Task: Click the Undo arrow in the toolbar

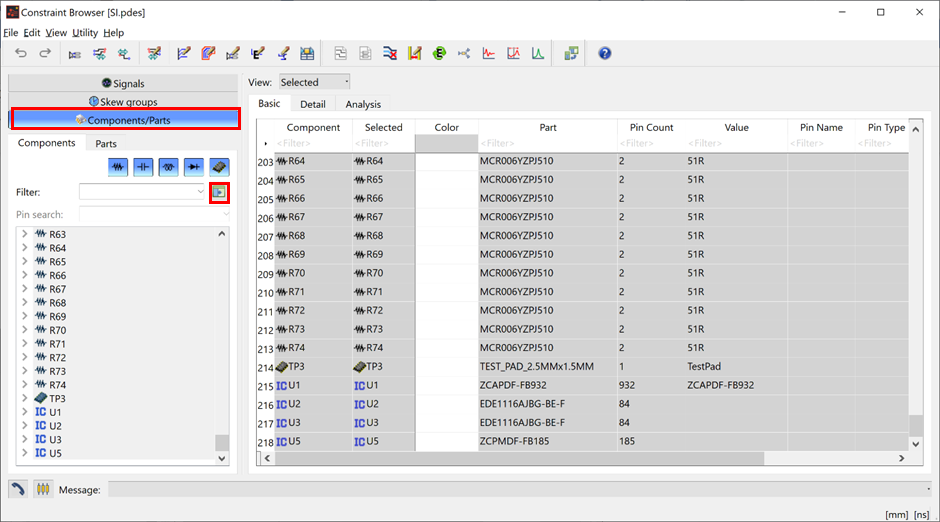Action: point(21,53)
